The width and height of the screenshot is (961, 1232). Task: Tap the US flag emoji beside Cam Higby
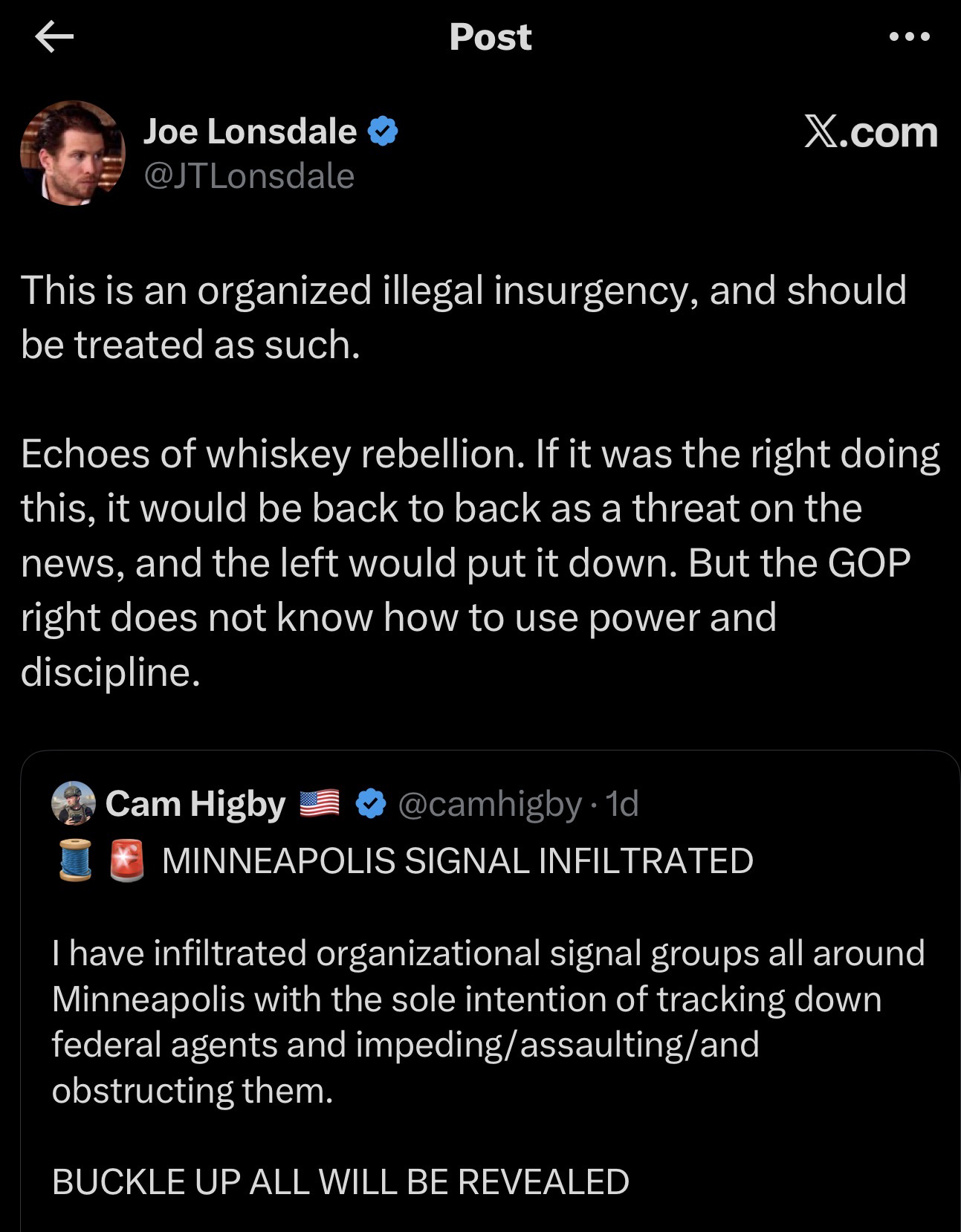click(x=319, y=803)
